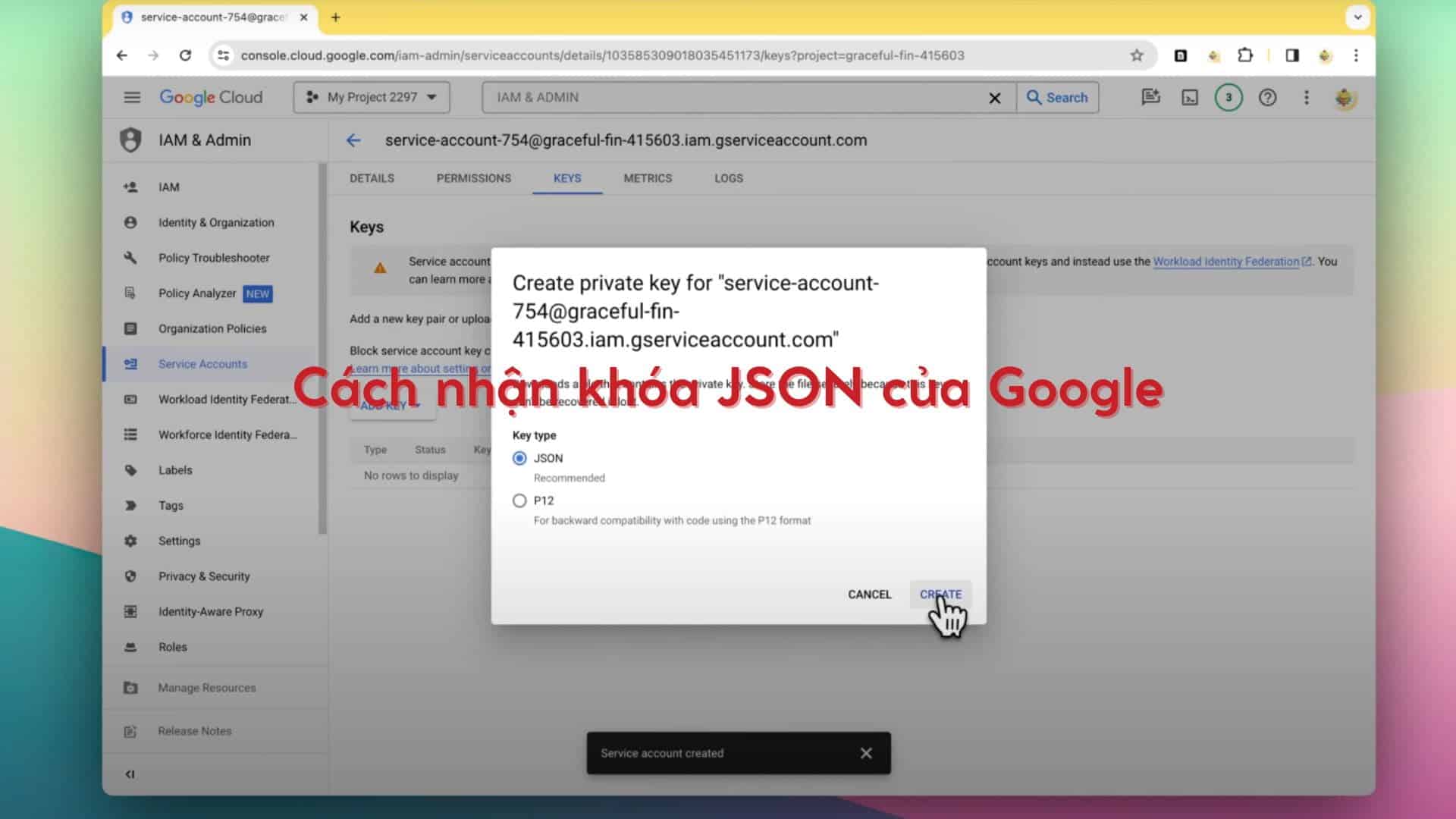
Task: Activate Cloud Shell from the top bar
Action: coord(1191,97)
